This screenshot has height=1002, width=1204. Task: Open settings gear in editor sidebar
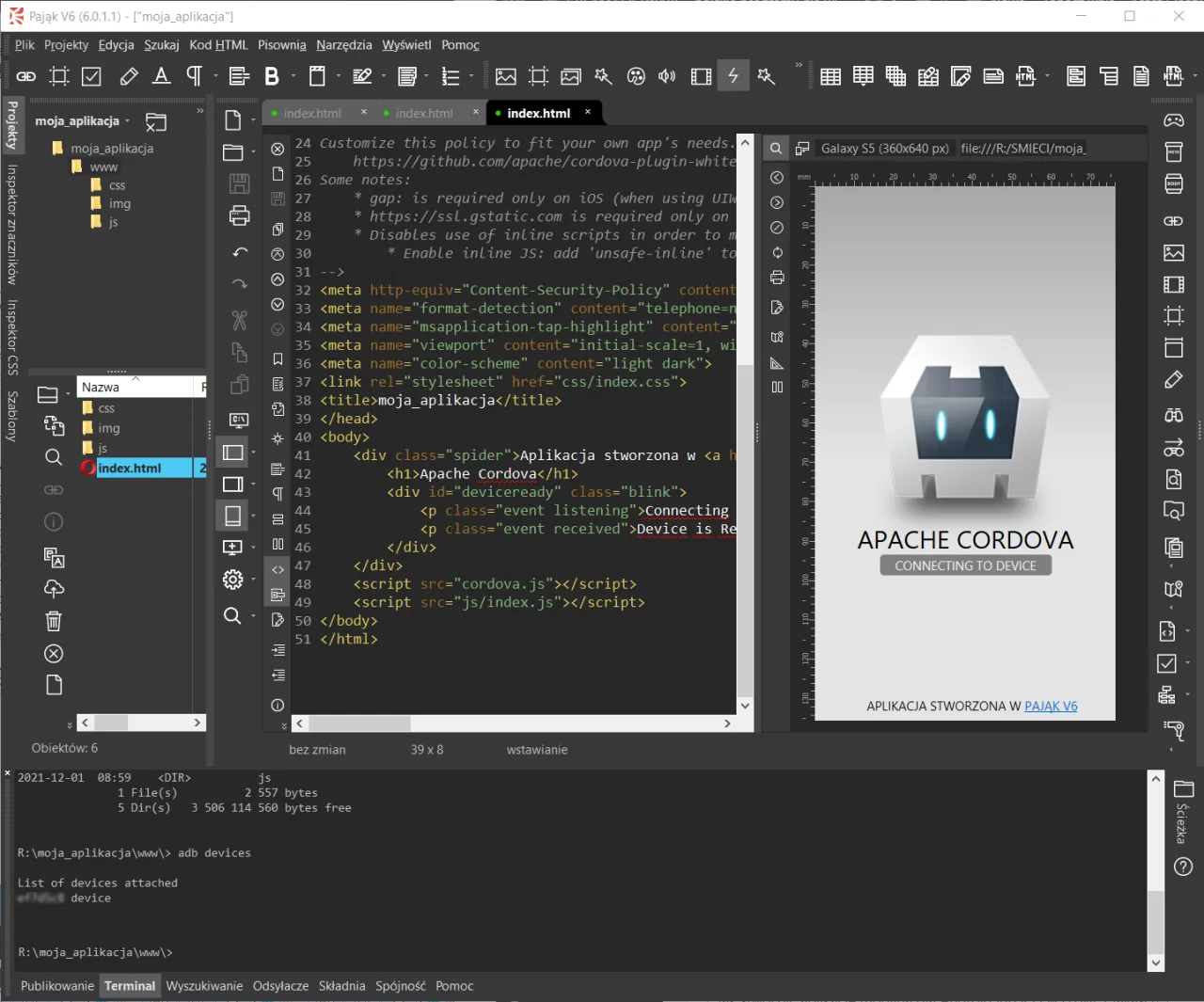(x=232, y=580)
